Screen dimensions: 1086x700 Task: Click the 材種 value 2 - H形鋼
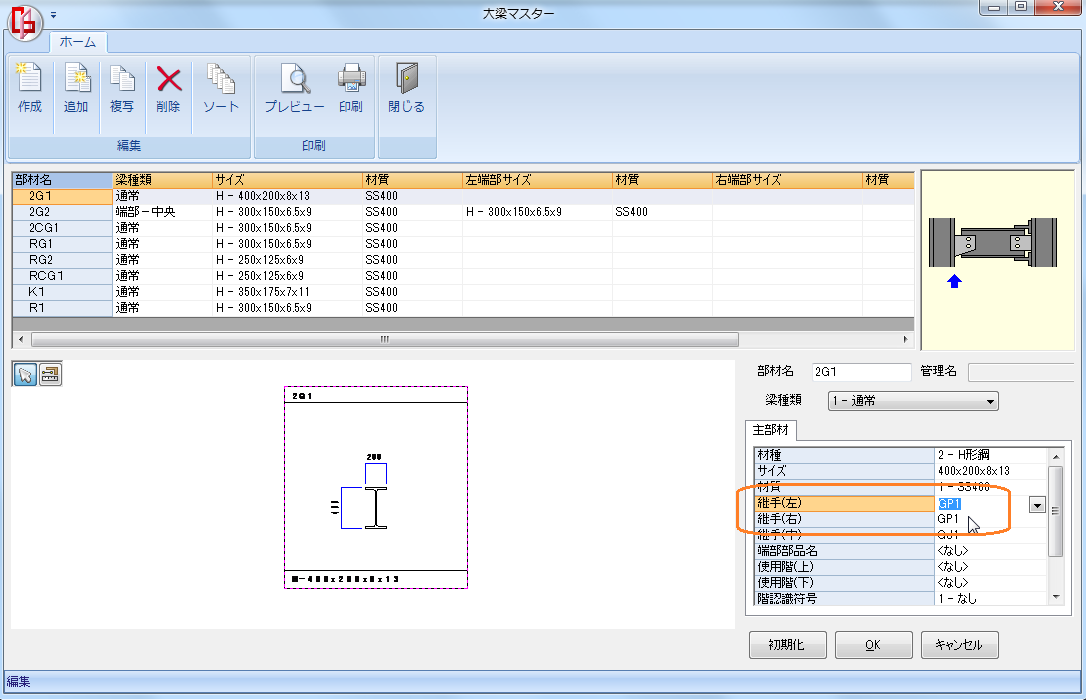990,455
